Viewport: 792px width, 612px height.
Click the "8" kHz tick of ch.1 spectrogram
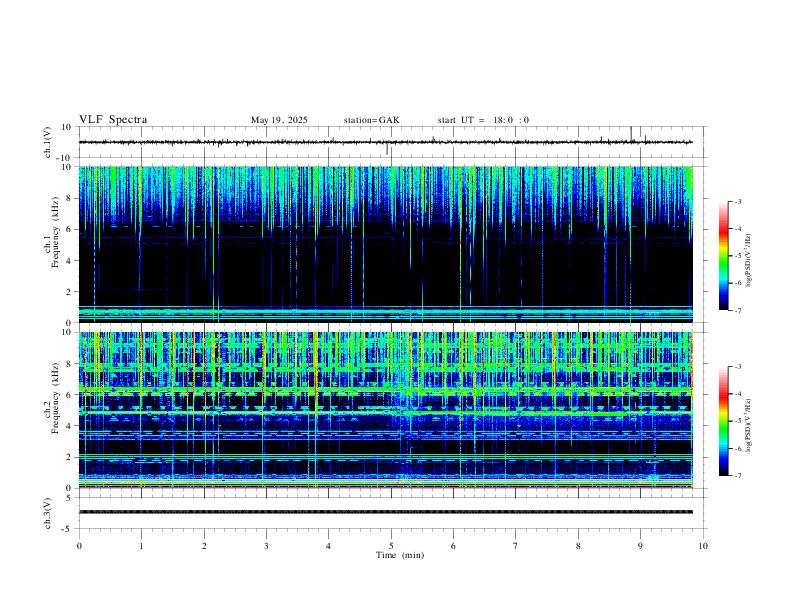(70, 198)
